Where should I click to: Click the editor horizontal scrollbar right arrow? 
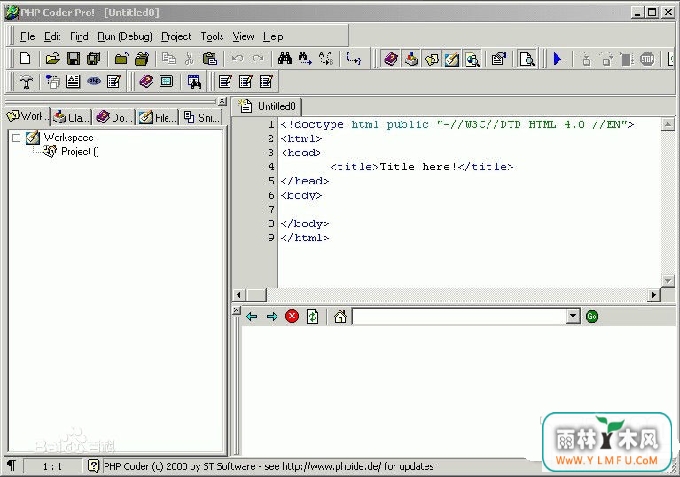pos(654,295)
